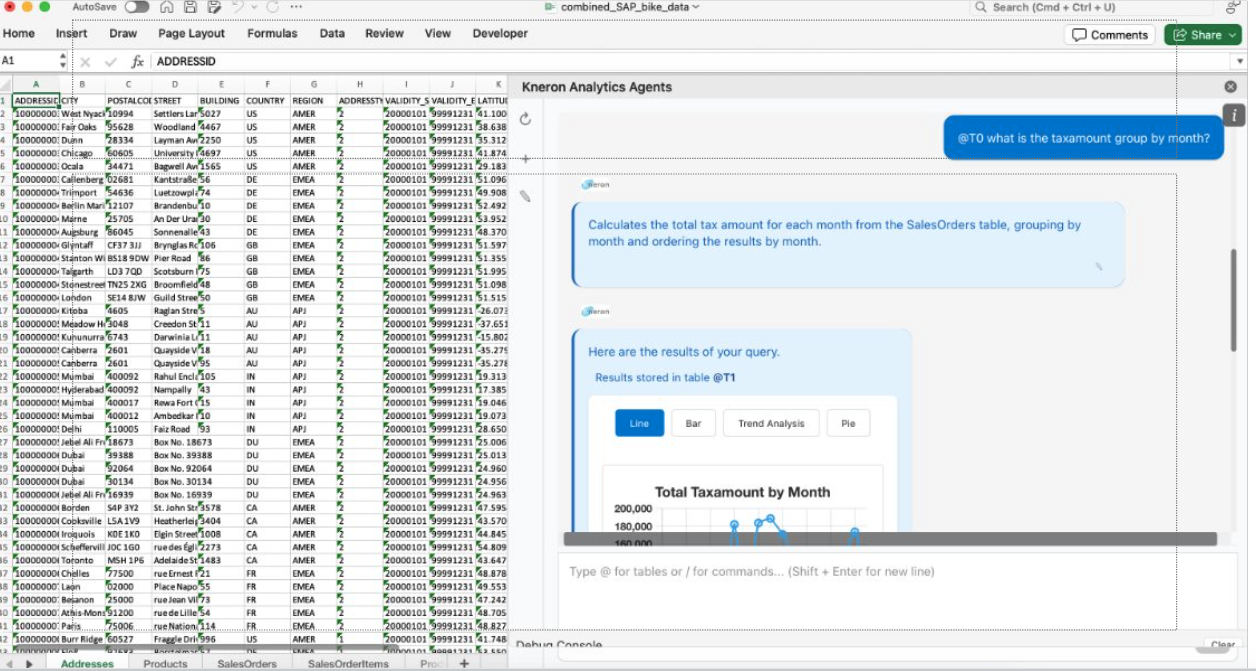Image resolution: width=1256 pixels, height=671 pixels.
Task: Select the cell containing Chicago
Action: click(x=83, y=153)
